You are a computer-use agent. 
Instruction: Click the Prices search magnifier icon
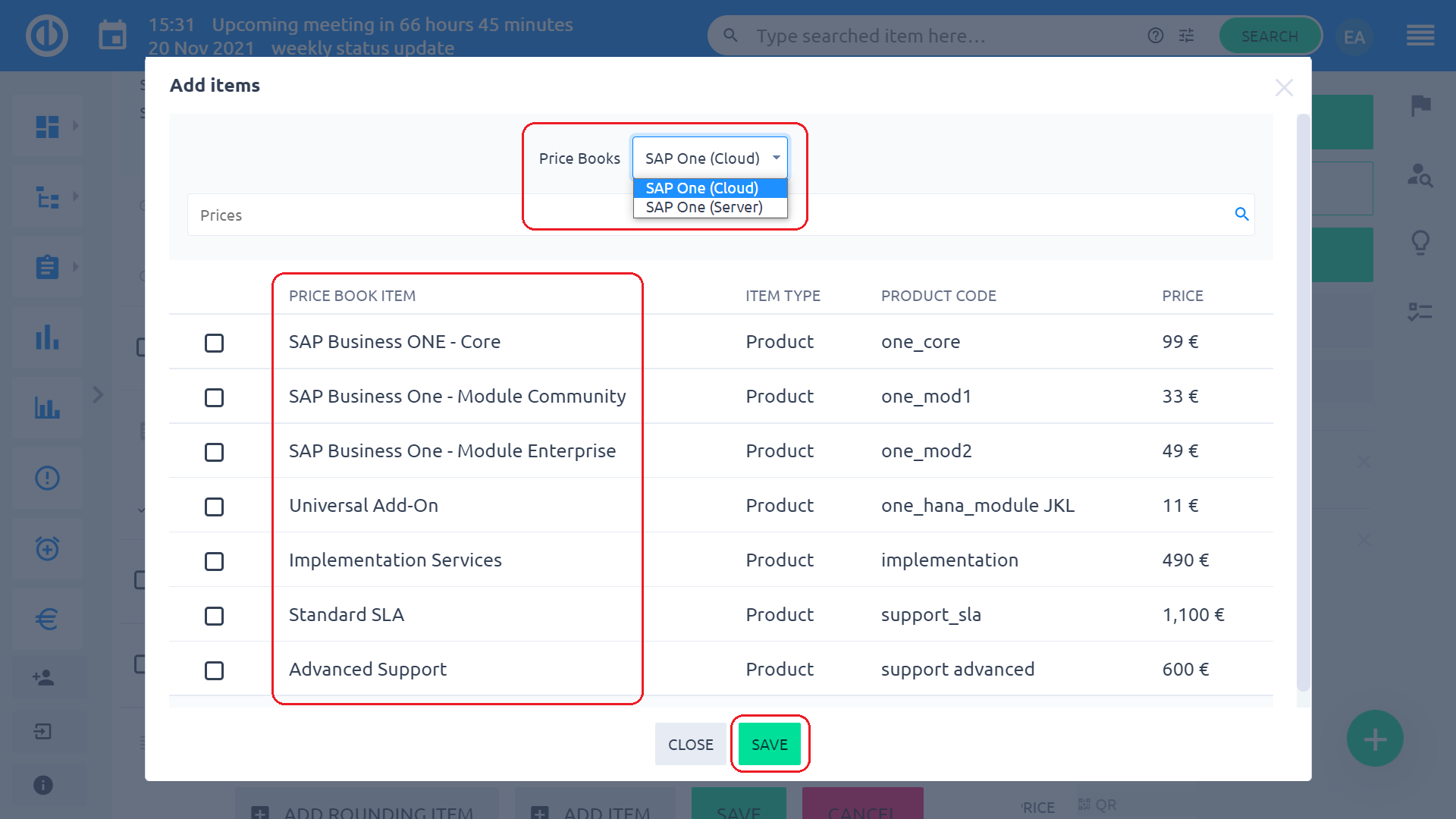pos(1241,215)
